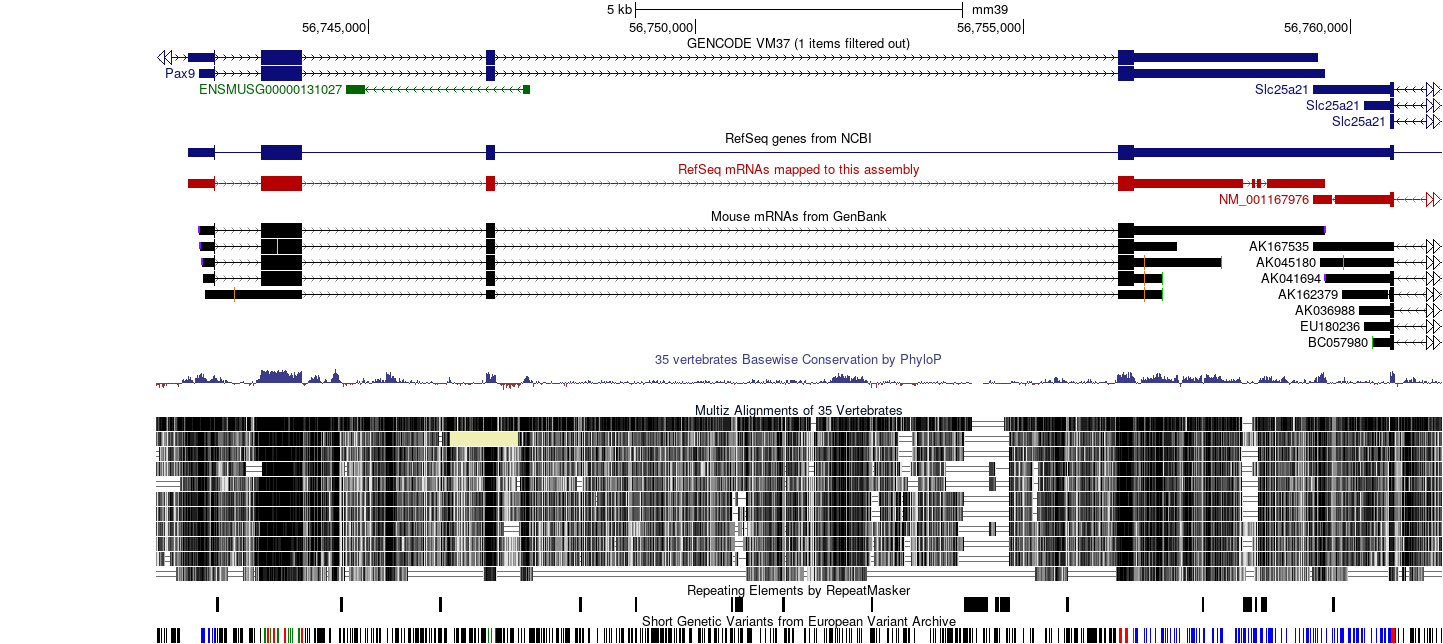Select the EU180236 mRNA label

click(1329, 326)
